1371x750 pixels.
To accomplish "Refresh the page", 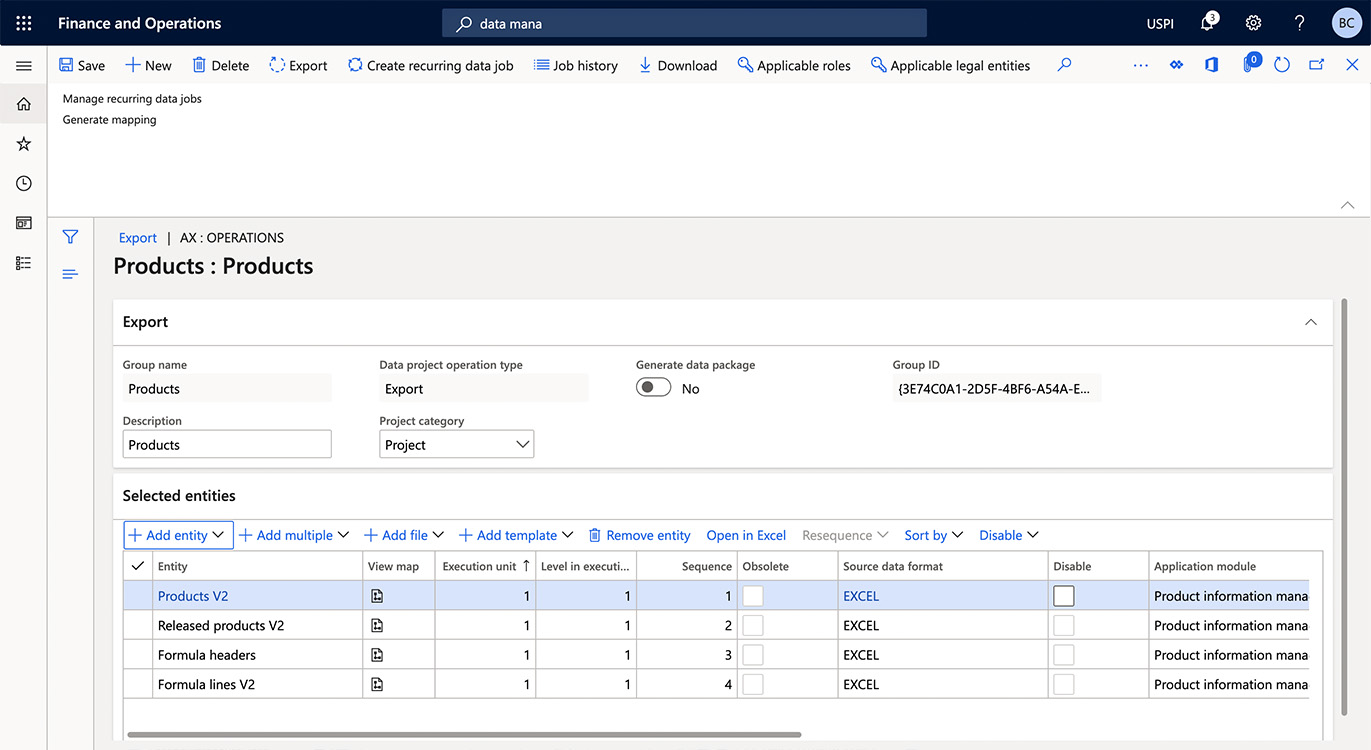I will [1283, 65].
